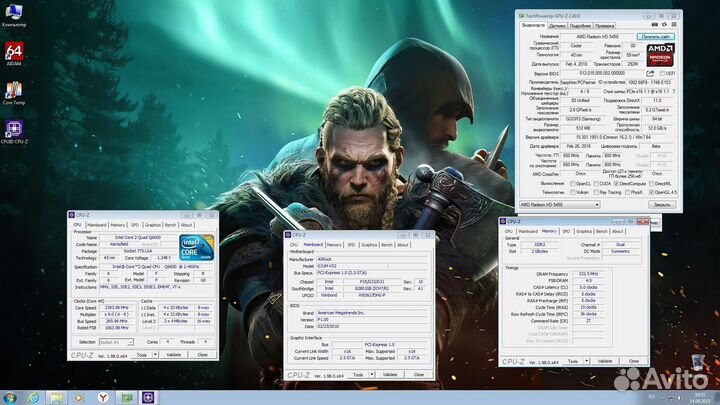
Task: Launch Internet Explorer from the taskbar
Action: click(34, 398)
